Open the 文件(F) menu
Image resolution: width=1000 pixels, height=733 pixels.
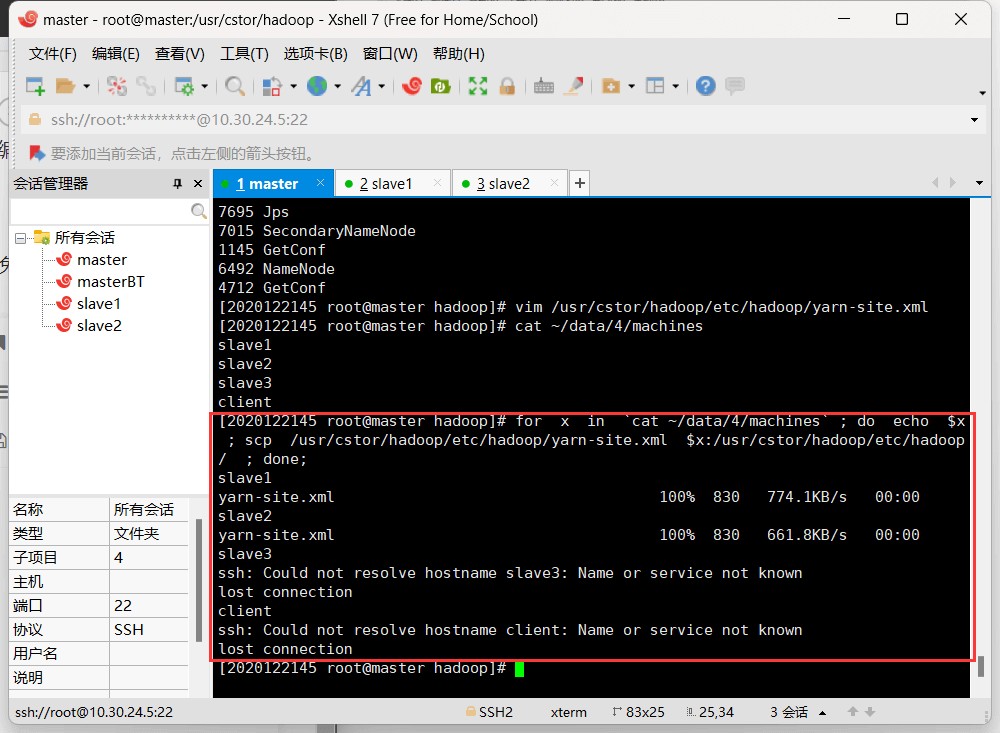pos(53,54)
